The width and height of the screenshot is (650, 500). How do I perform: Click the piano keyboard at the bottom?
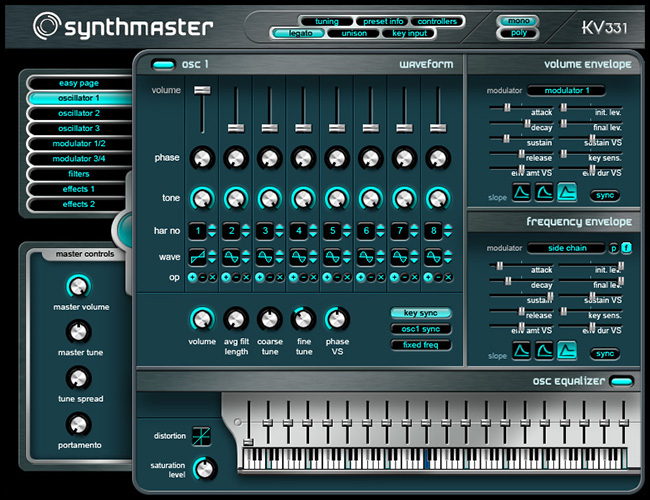435,458
